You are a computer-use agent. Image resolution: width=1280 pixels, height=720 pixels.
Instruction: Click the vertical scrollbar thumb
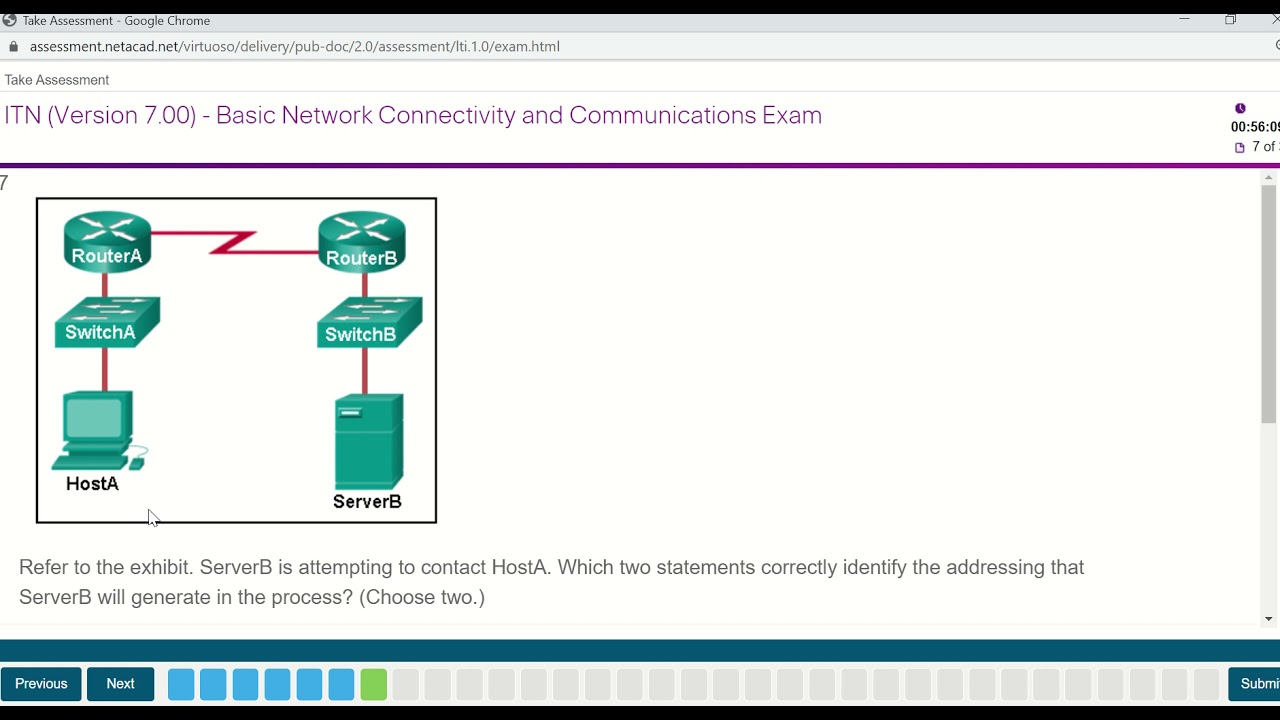[1269, 304]
